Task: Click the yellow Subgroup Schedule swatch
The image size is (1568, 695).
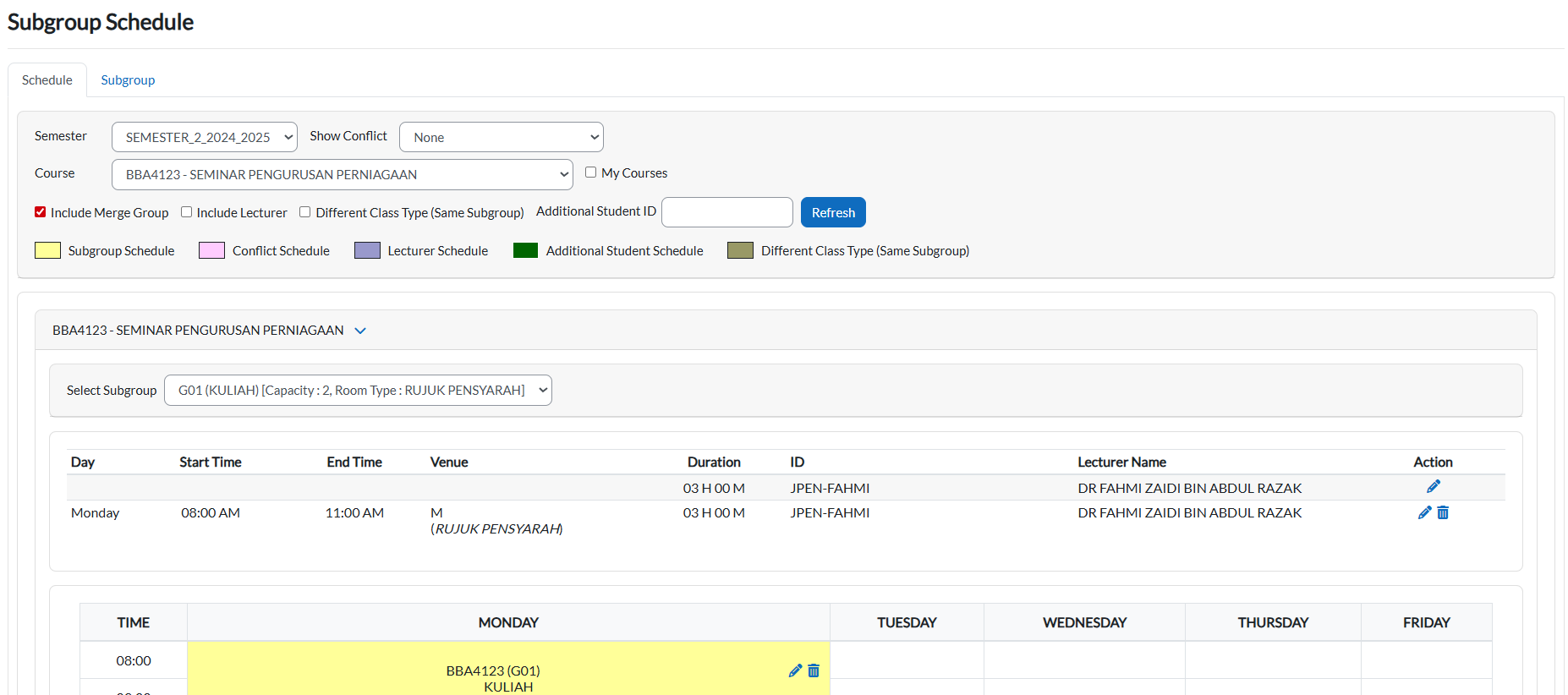Action: (47, 250)
